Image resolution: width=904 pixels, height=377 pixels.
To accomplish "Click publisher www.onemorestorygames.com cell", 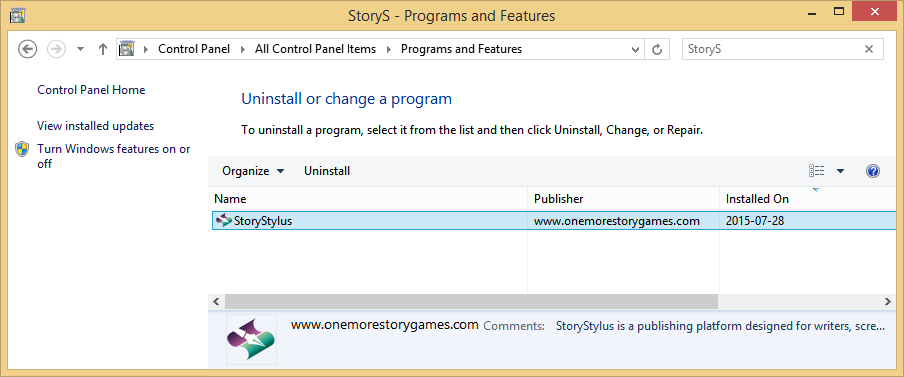I will 617,221.
